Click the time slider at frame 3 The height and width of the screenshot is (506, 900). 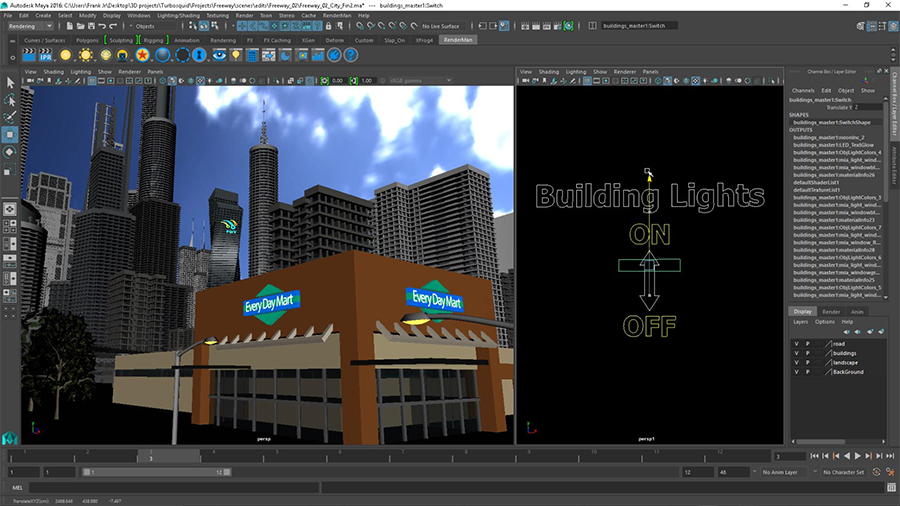(x=152, y=457)
